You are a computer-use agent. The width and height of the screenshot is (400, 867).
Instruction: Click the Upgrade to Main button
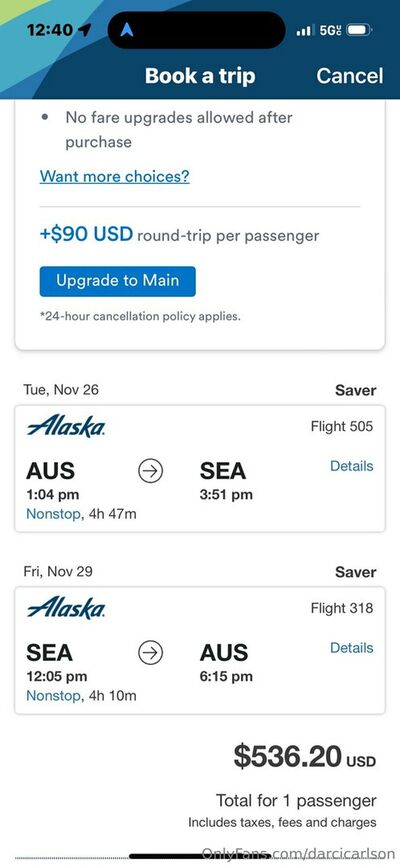tap(117, 281)
